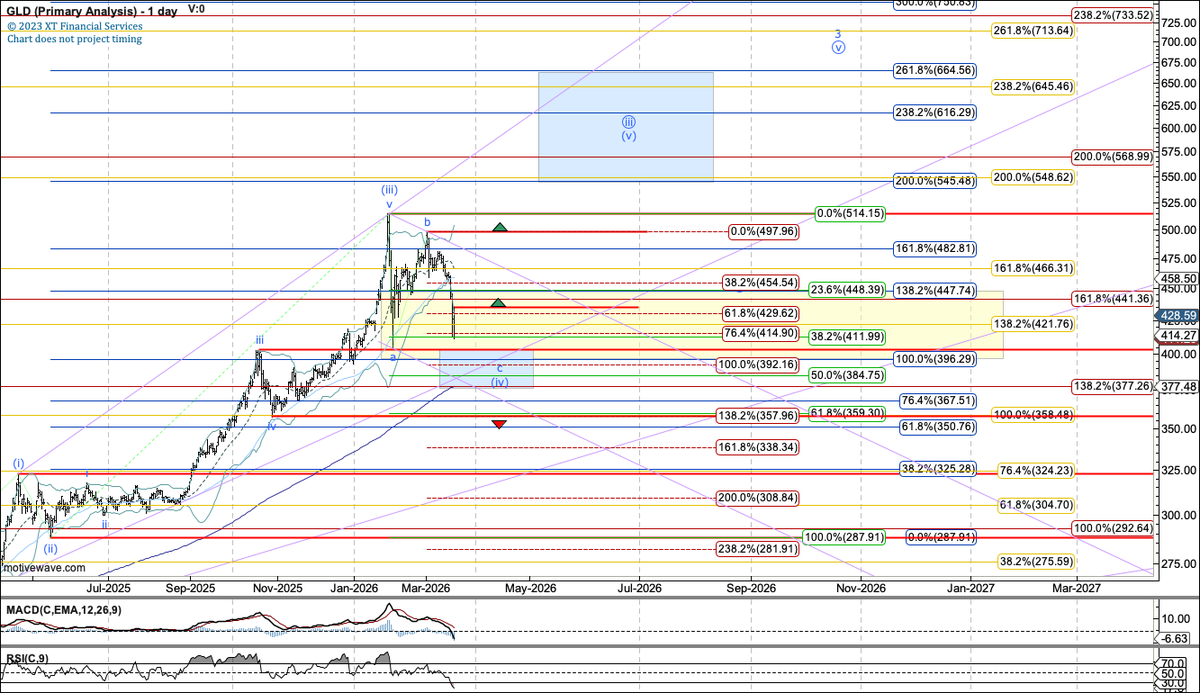Select the 138.2%(421.76) Fibonacci label
This screenshot has height=693, width=1200.
point(1033,324)
